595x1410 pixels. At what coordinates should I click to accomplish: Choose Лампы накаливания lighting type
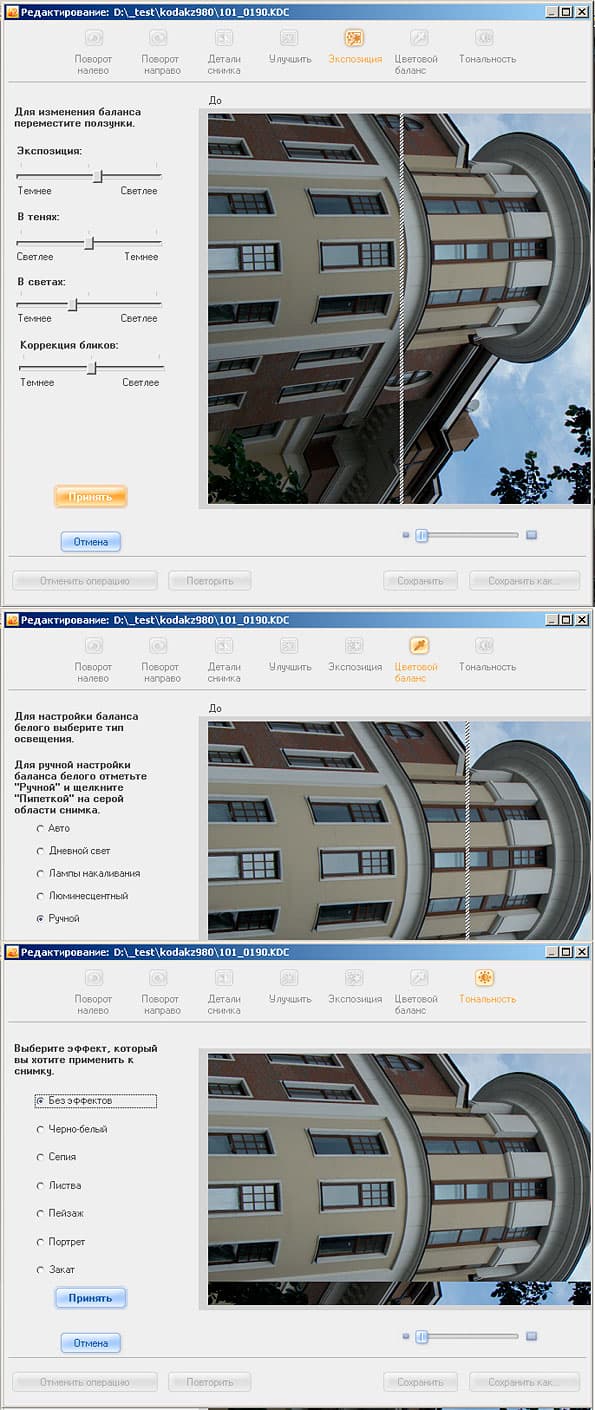(40, 874)
